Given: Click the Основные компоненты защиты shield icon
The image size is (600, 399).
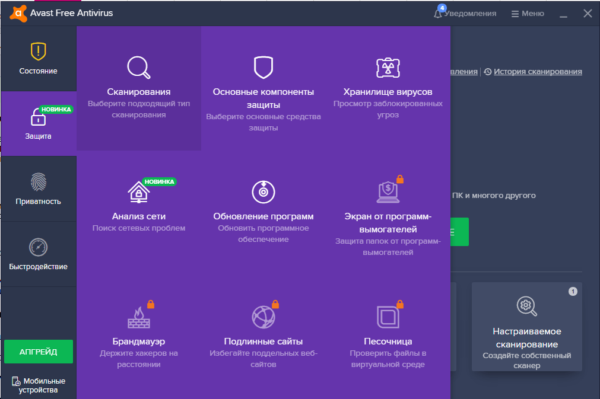Looking at the screenshot, I should point(263,67).
